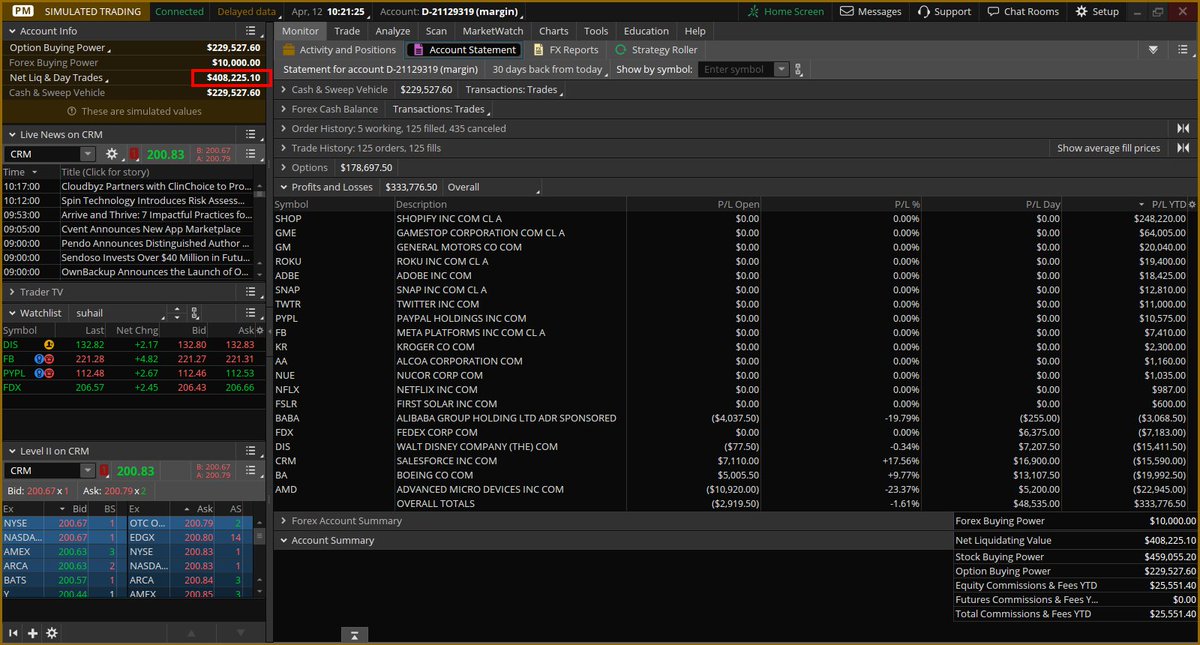Expand Trade History section

point(284,148)
